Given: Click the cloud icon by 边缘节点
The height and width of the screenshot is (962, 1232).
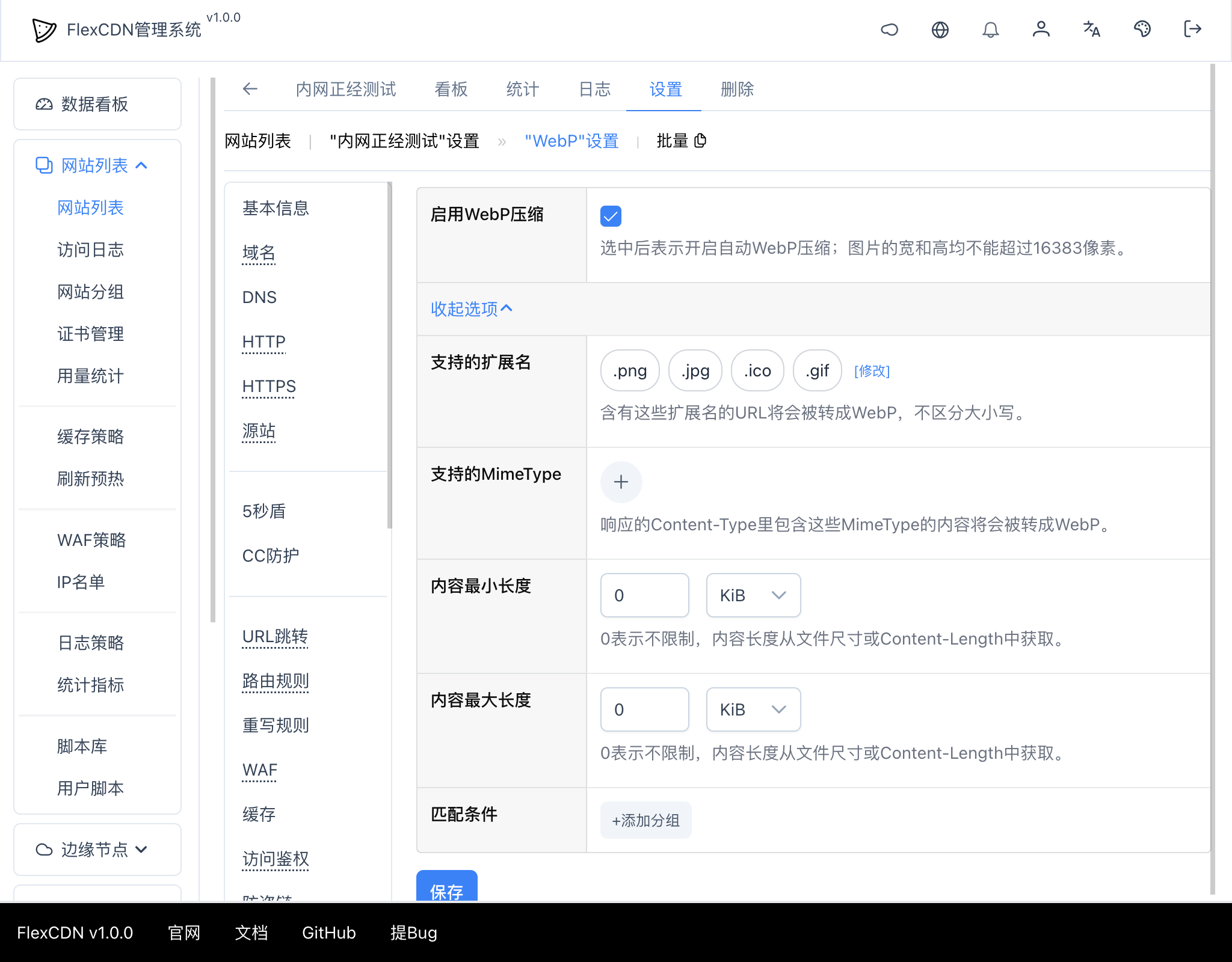Looking at the screenshot, I should coord(44,850).
